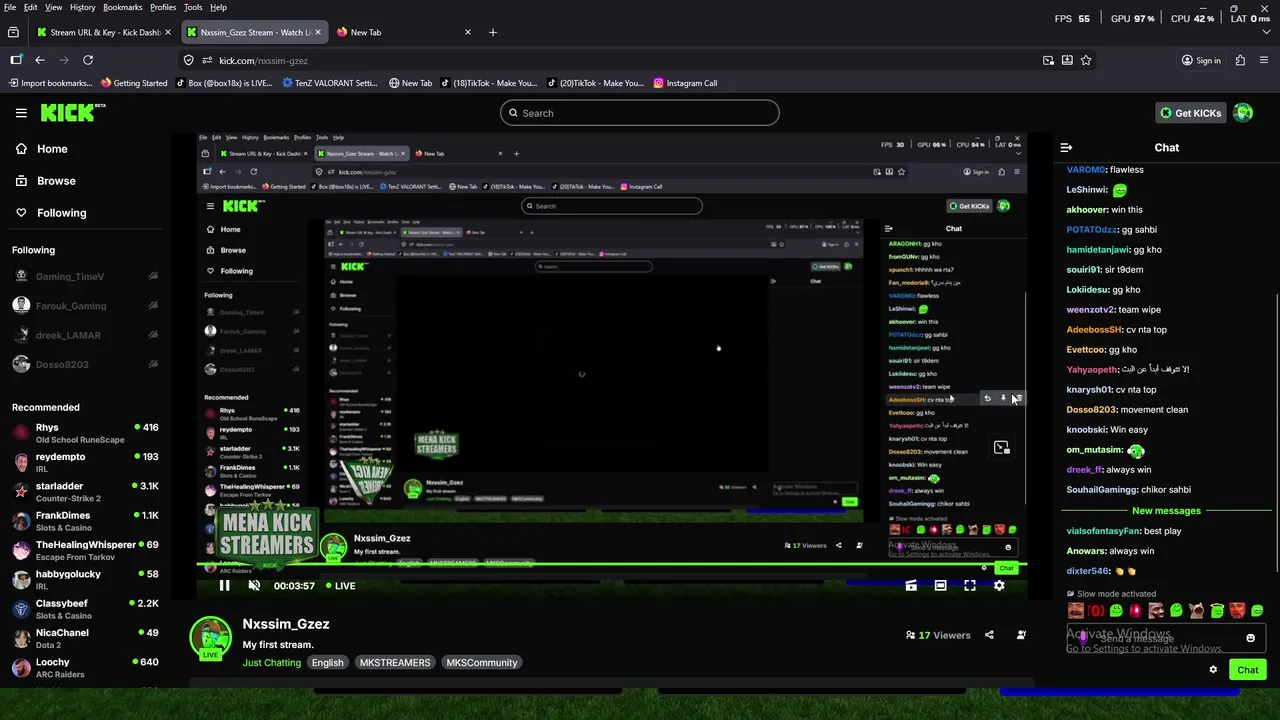
Task: Open the Firefox History menu
Action: (83, 7)
